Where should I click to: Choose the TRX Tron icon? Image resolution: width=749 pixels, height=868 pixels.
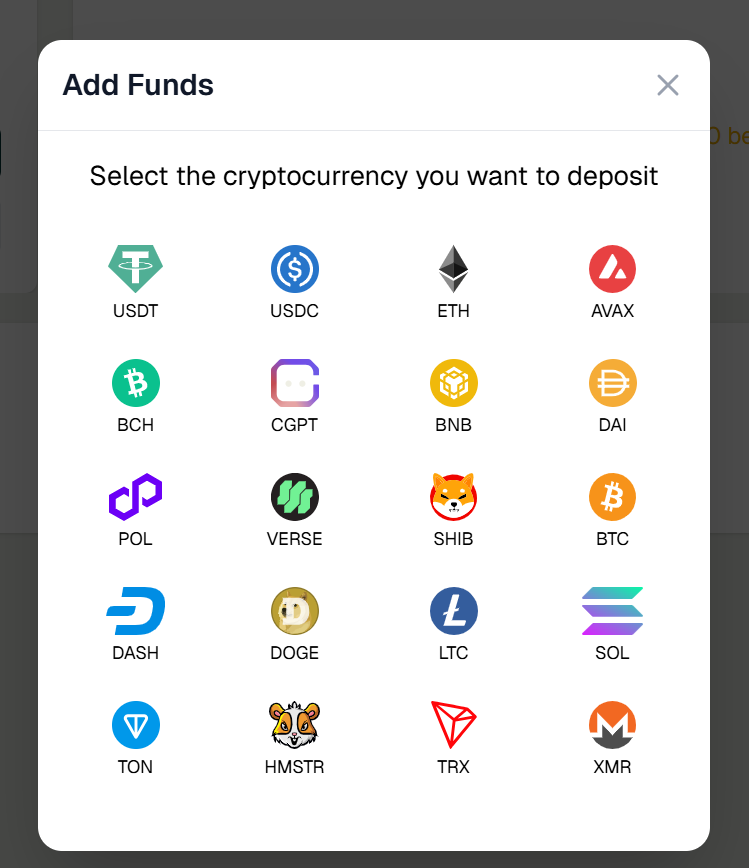point(453,724)
